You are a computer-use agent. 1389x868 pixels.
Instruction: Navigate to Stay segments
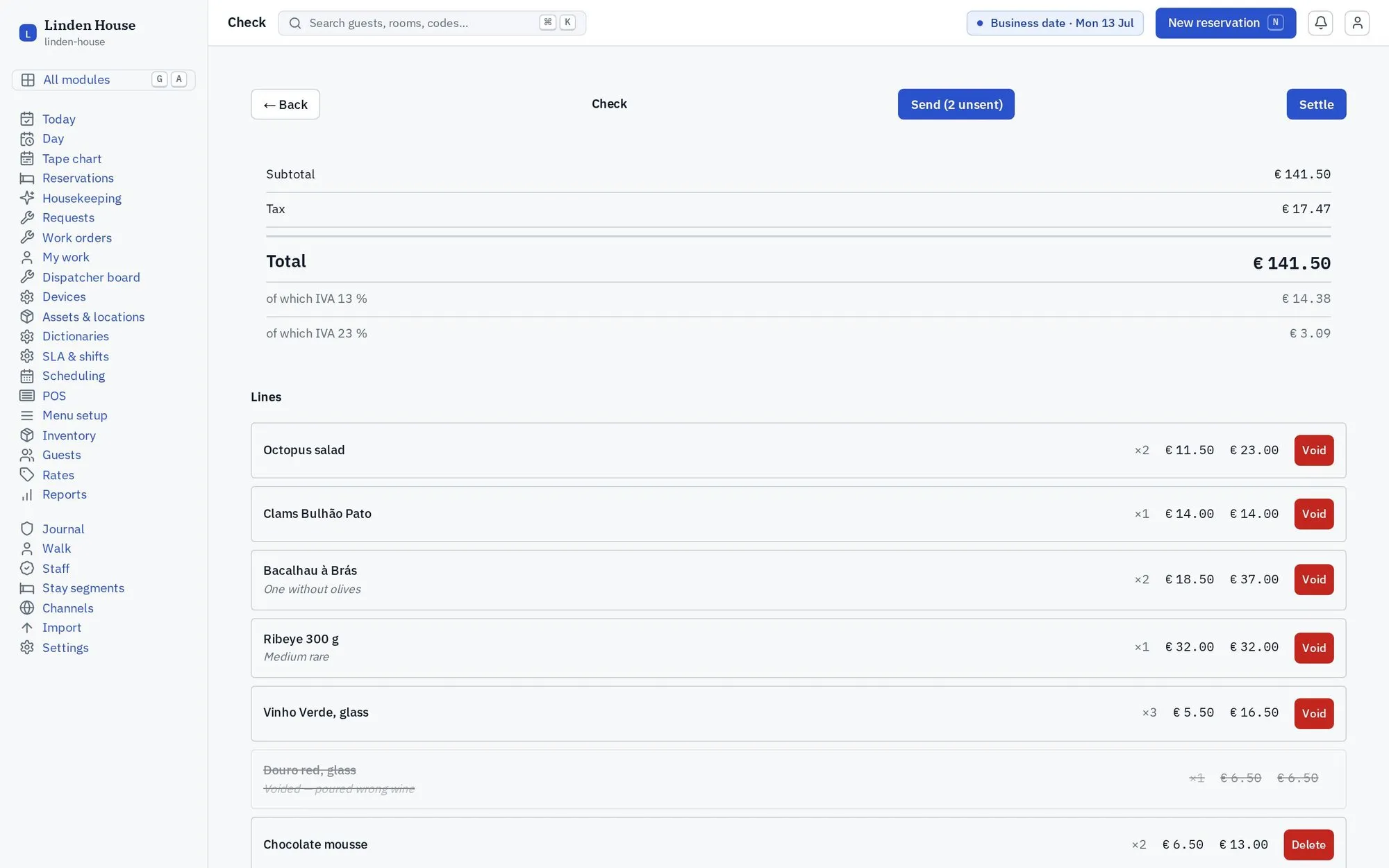83,588
